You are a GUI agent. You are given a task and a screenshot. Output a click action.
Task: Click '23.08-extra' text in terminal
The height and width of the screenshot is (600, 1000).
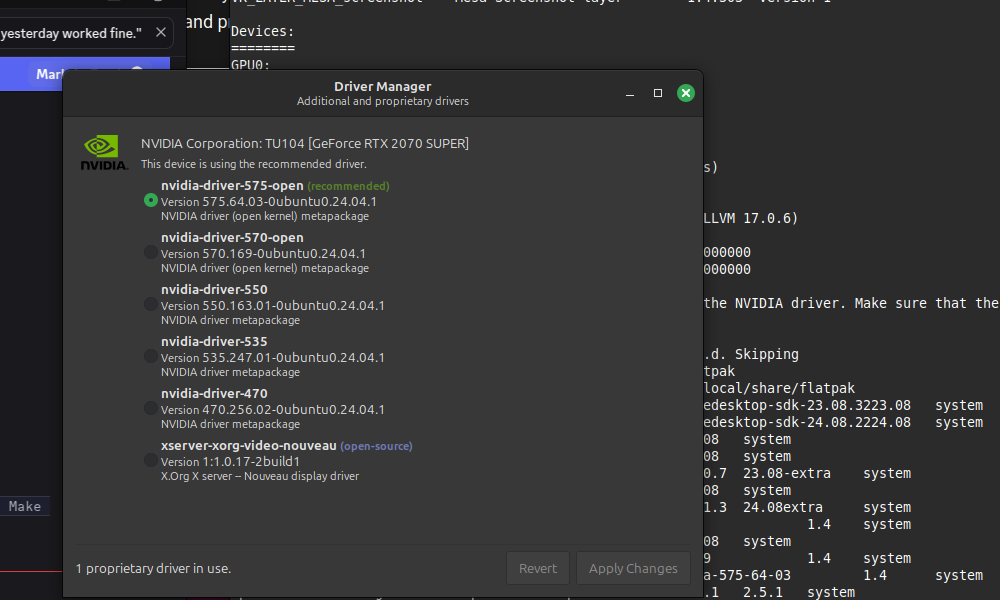pyautogui.click(x=787, y=473)
